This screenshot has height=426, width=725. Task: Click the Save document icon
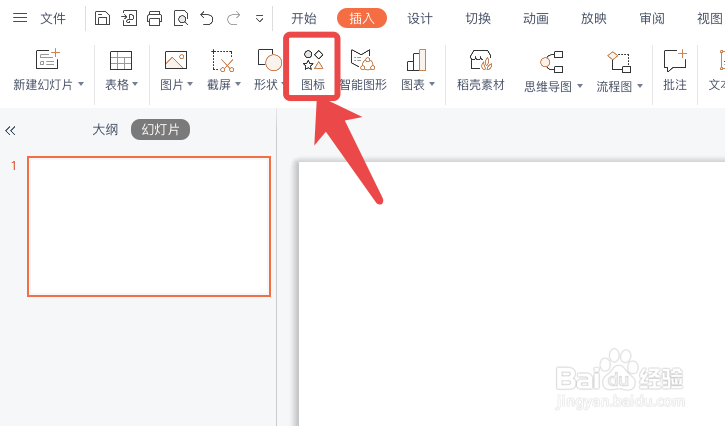(x=102, y=18)
